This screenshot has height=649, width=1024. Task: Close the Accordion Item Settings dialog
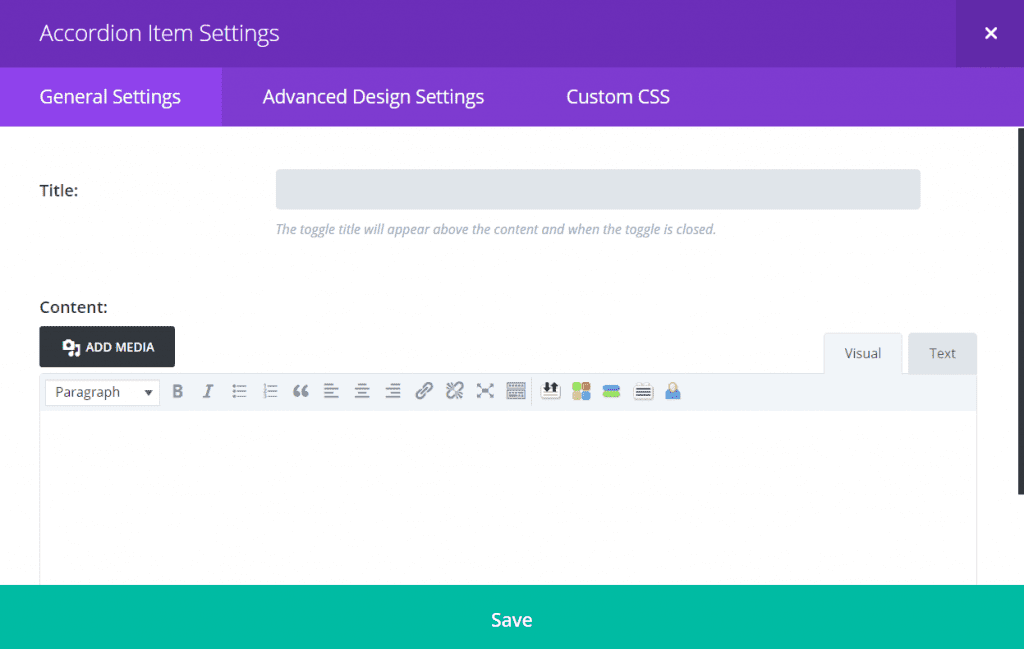click(990, 33)
